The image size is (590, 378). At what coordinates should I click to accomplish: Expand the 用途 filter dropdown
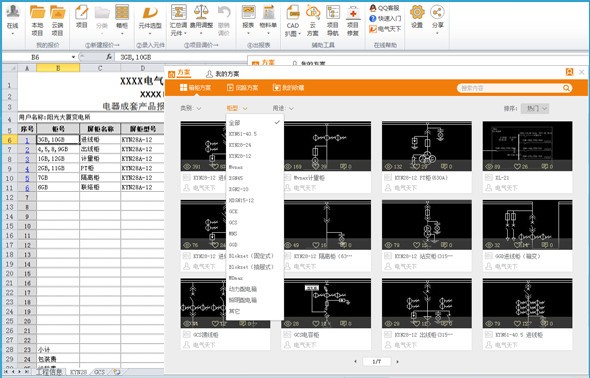[283, 108]
